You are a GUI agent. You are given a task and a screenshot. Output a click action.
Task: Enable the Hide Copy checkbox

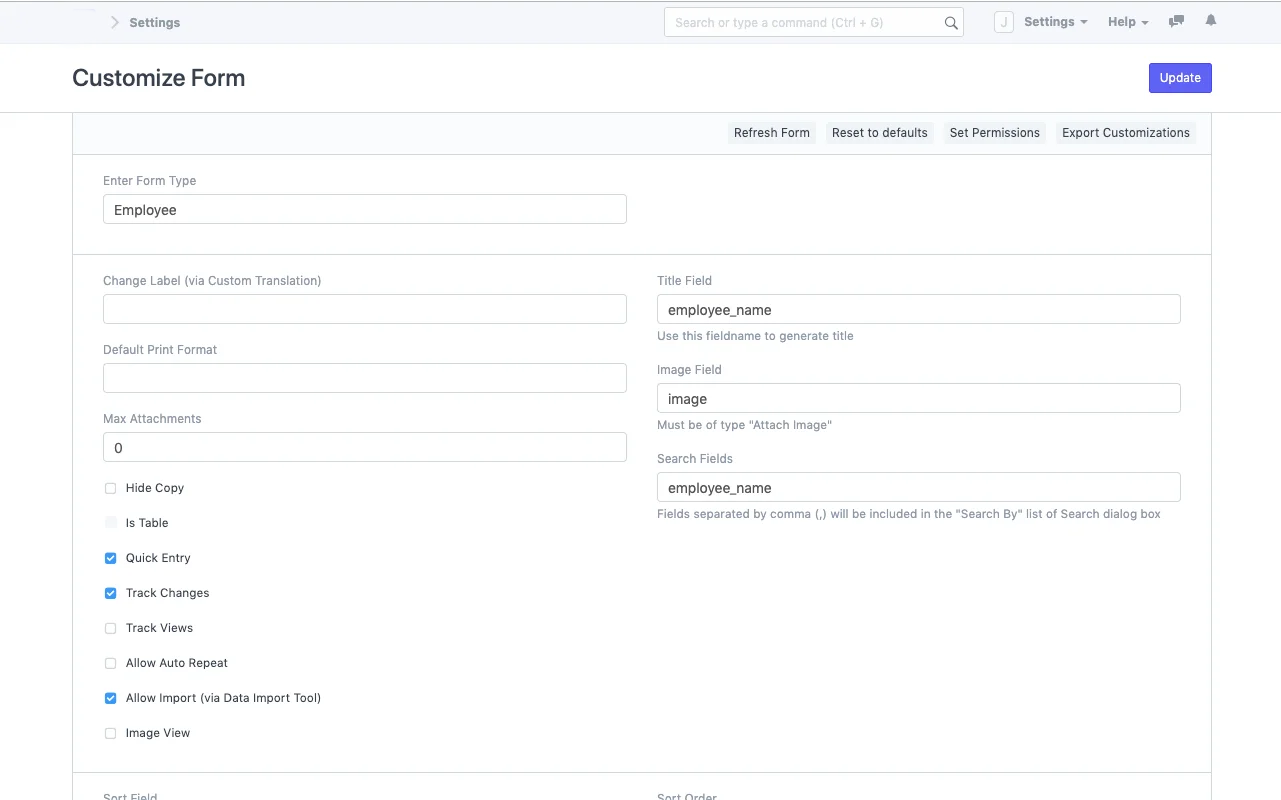pos(110,488)
